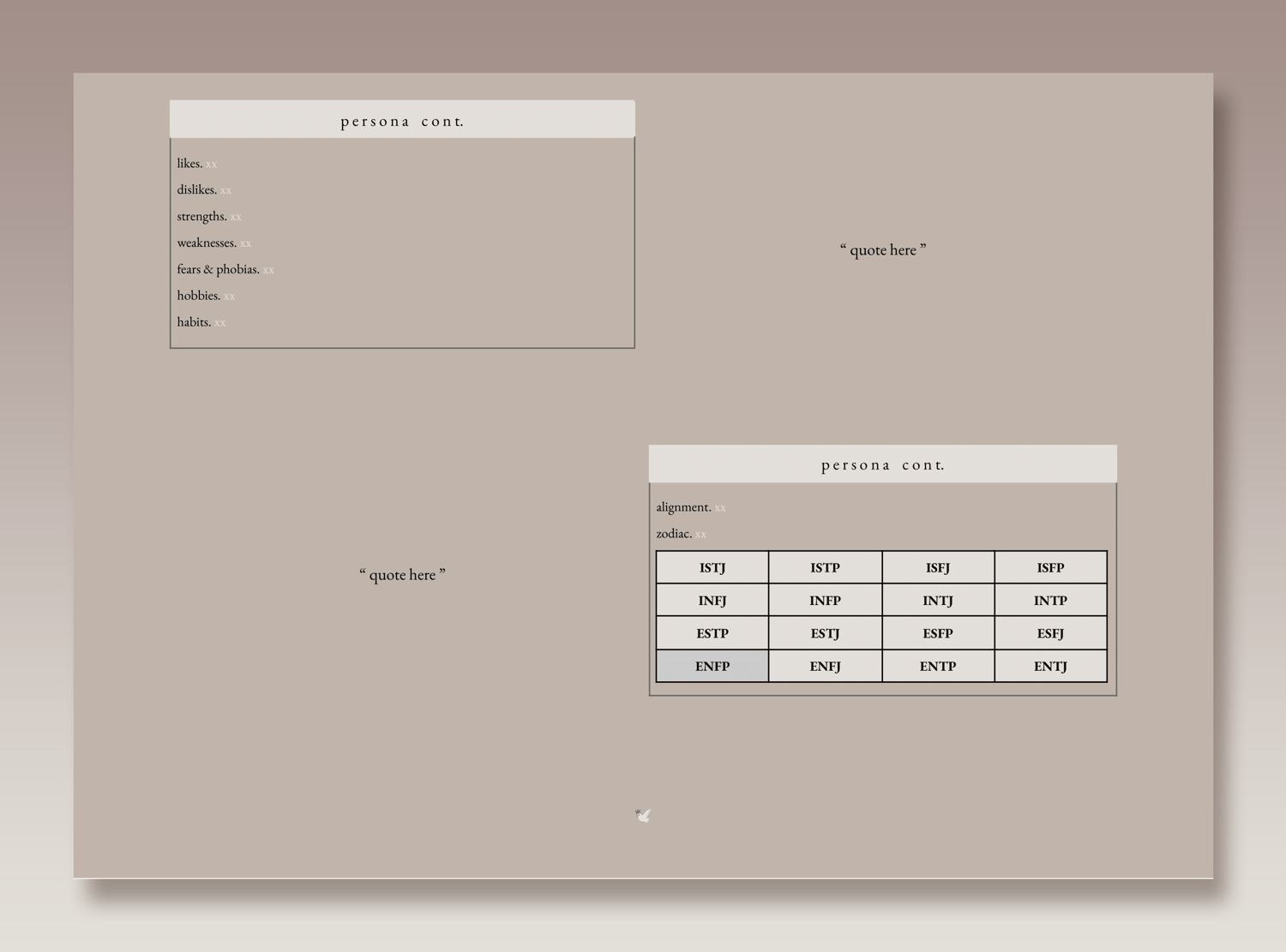Select the INFJ personality type cell
Screen dimensions: 1286x952
click(x=712, y=600)
